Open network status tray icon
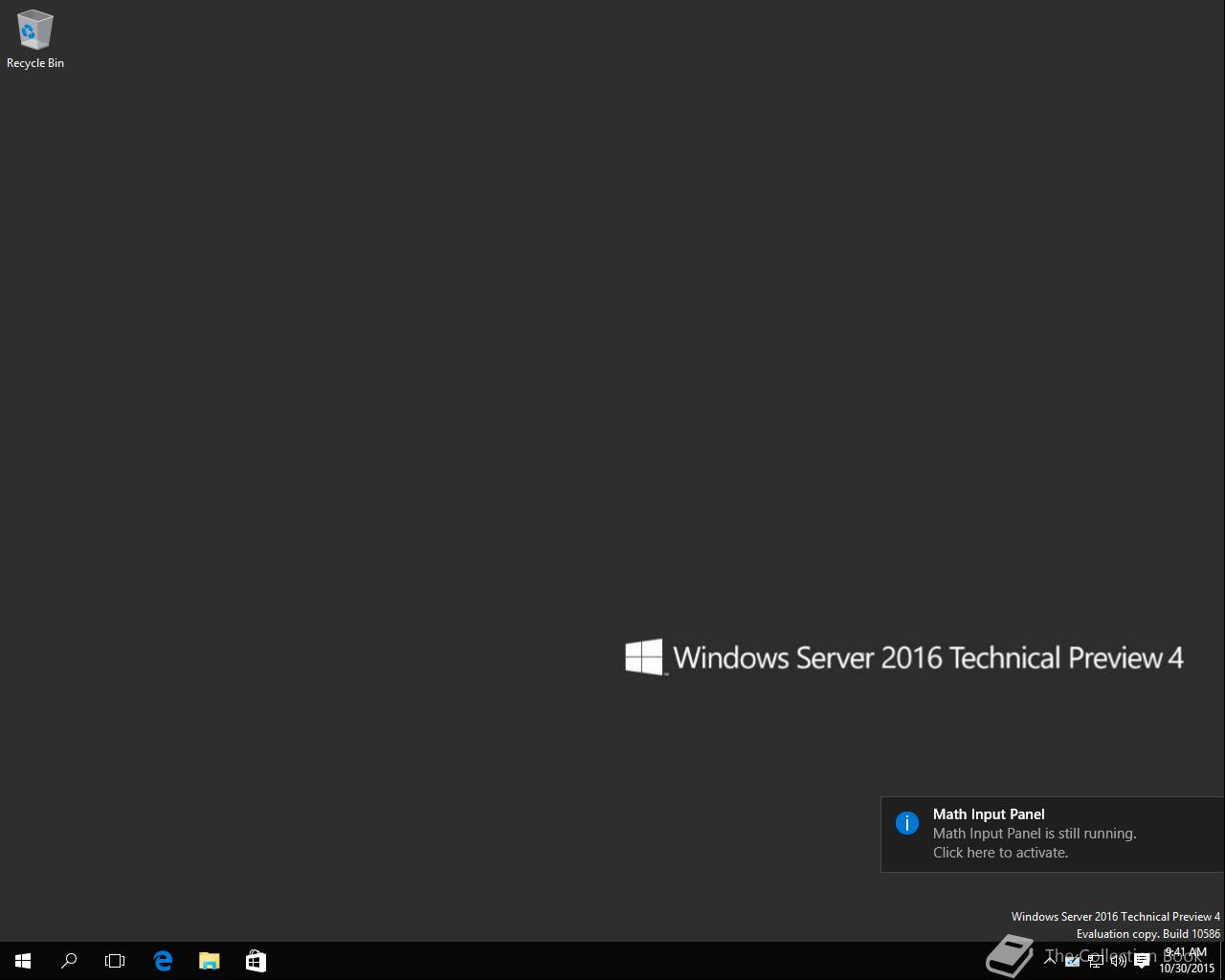The width and height of the screenshot is (1225, 980). (x=1096, y=961)
